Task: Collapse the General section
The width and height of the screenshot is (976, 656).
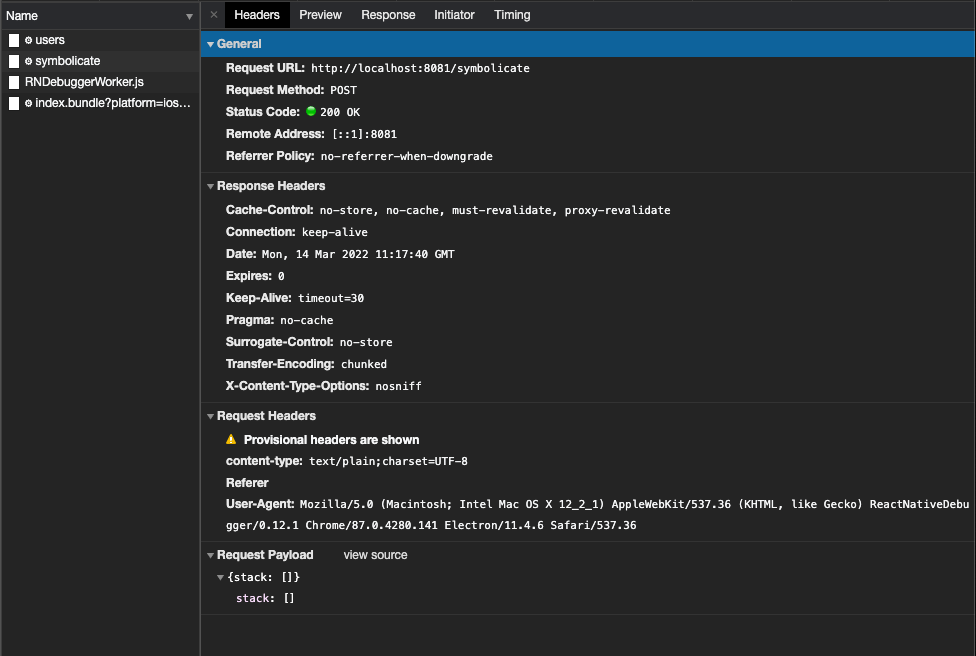Action: point(210,44)
